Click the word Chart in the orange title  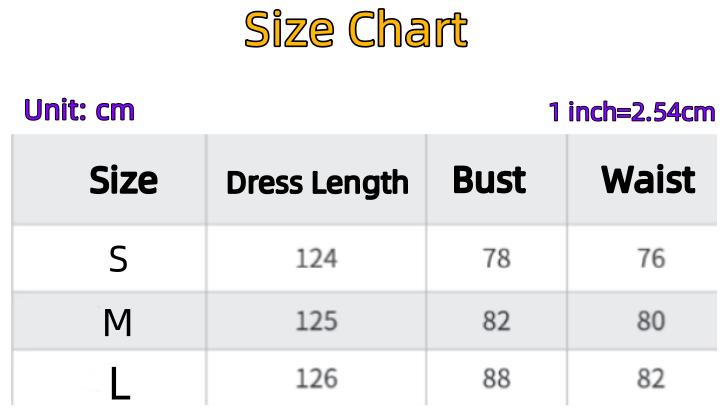408,30
